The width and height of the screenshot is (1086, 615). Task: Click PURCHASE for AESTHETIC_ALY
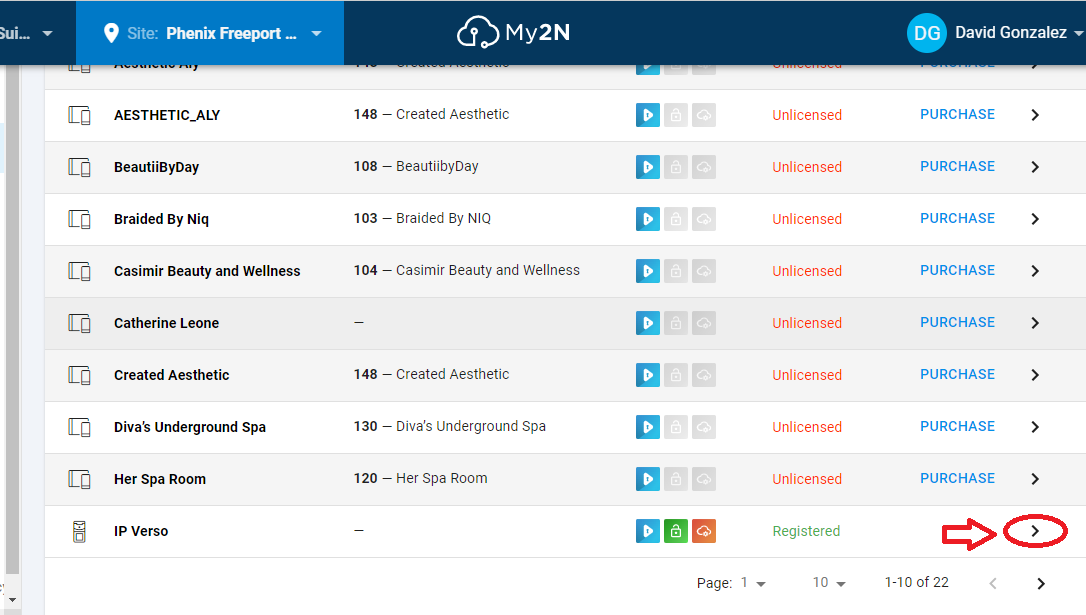point(957,114)
